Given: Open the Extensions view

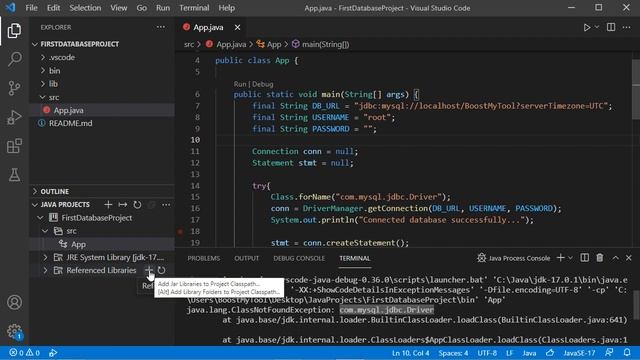Looking at the screenshot, I should (14, 146).
